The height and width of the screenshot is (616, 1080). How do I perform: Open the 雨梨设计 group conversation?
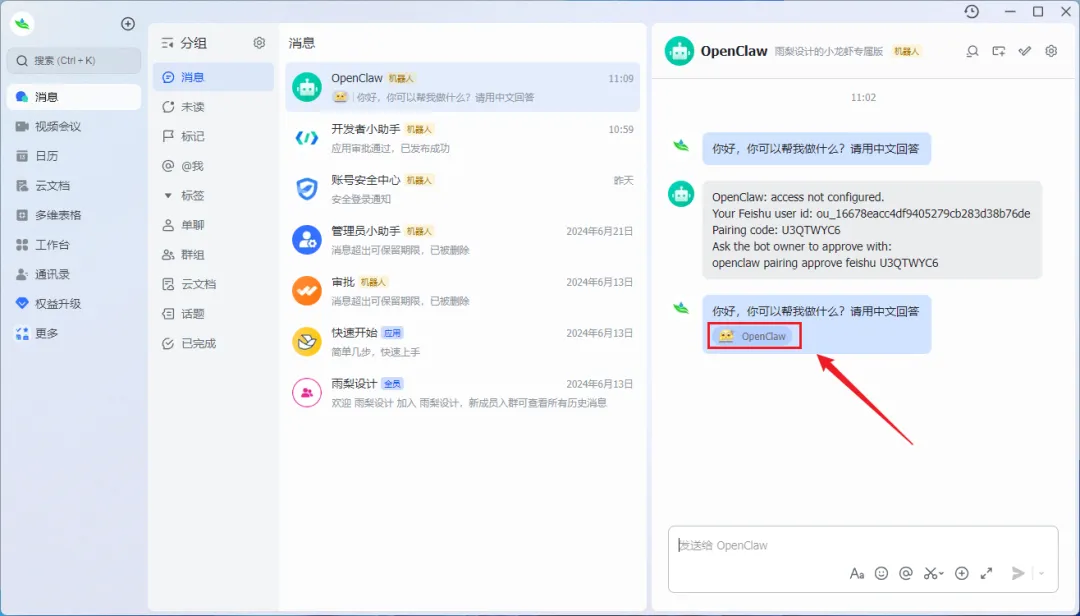point(462,393)
